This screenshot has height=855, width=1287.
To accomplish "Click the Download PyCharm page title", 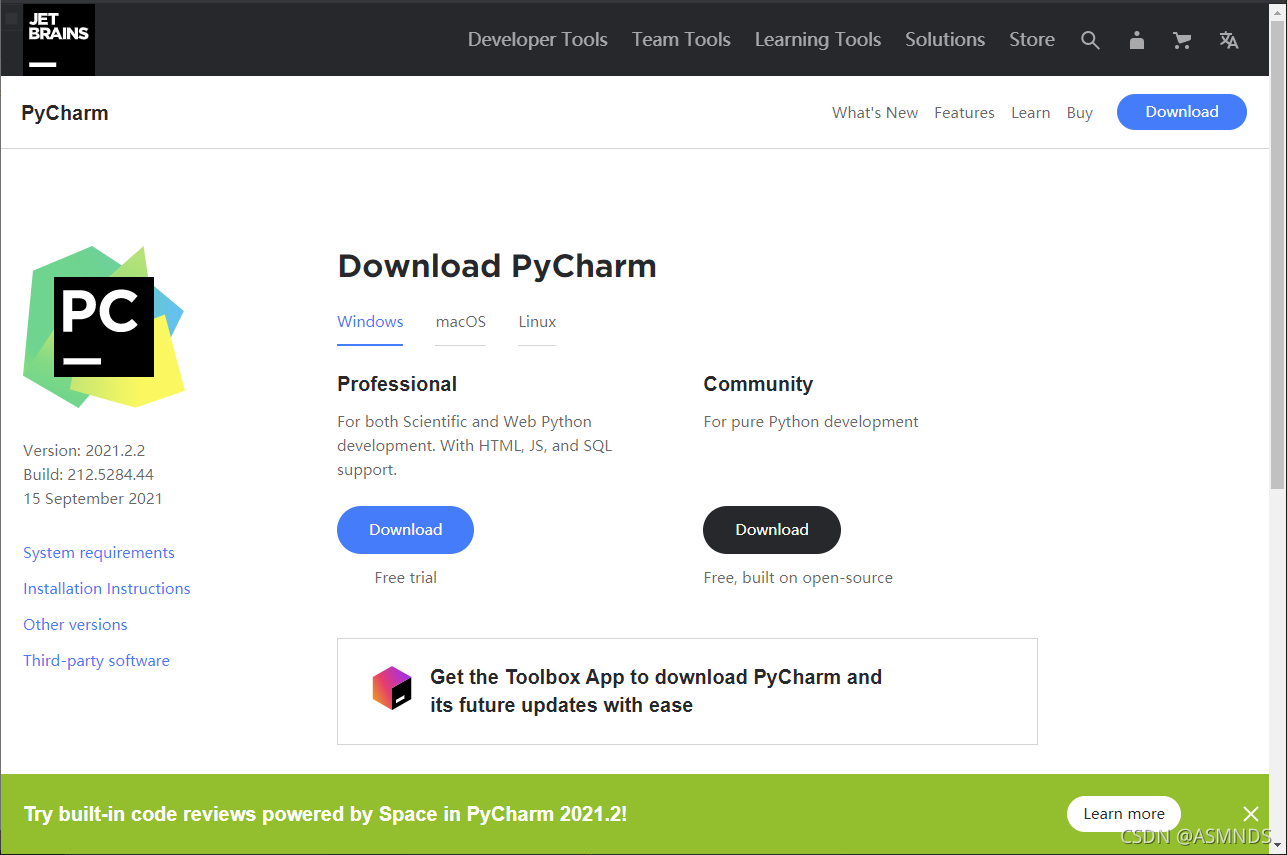I will pyautogui.click(x=497, y=266).
